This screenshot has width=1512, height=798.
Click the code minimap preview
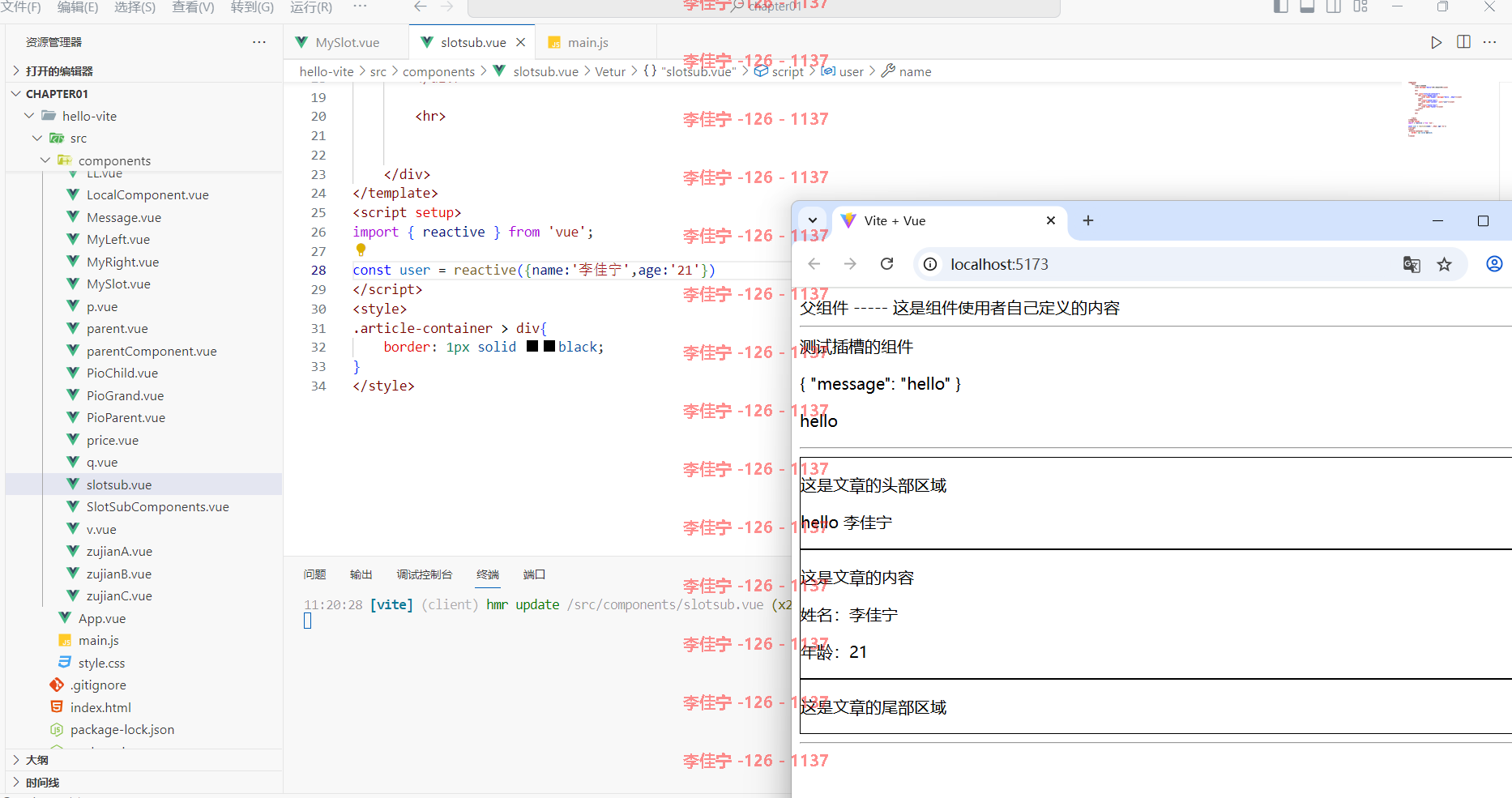coord(1434,109)
